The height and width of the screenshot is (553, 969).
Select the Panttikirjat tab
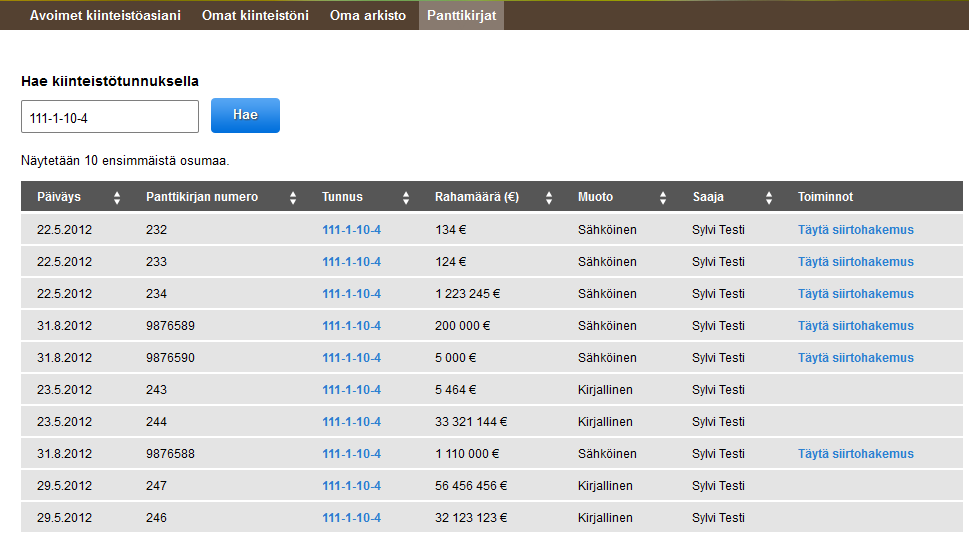(x=462, y=15)
